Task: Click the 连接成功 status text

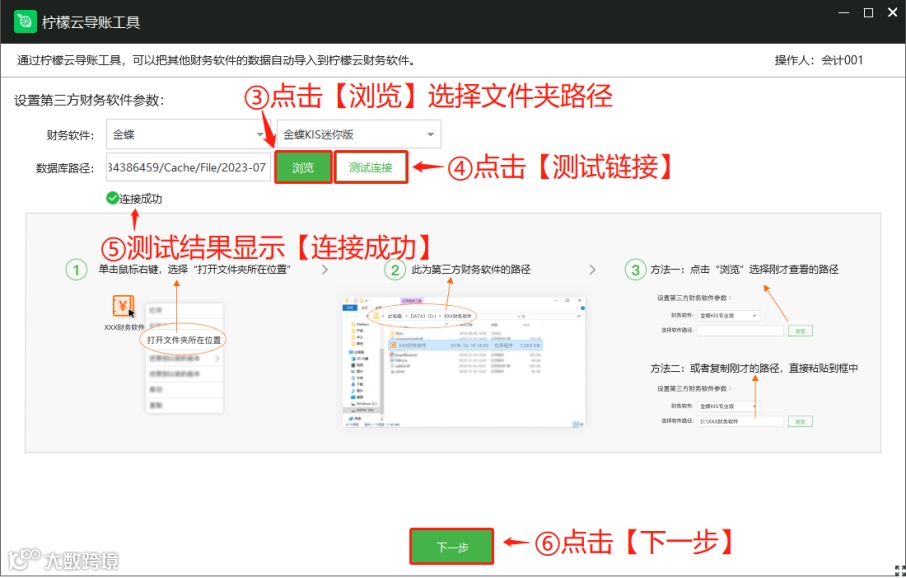Action: (140, 199)
